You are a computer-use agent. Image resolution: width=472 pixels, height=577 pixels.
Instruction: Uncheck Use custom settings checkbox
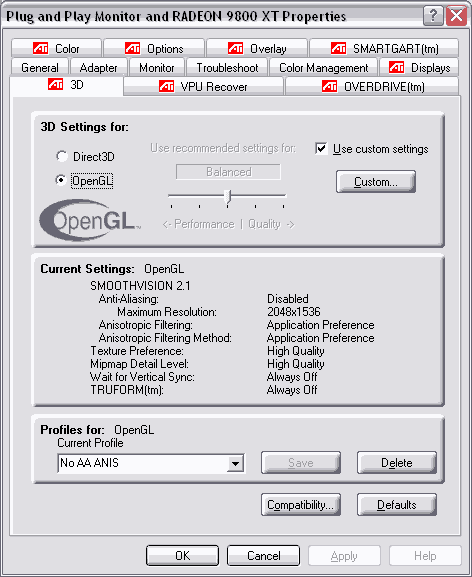[x=321, y=149]
